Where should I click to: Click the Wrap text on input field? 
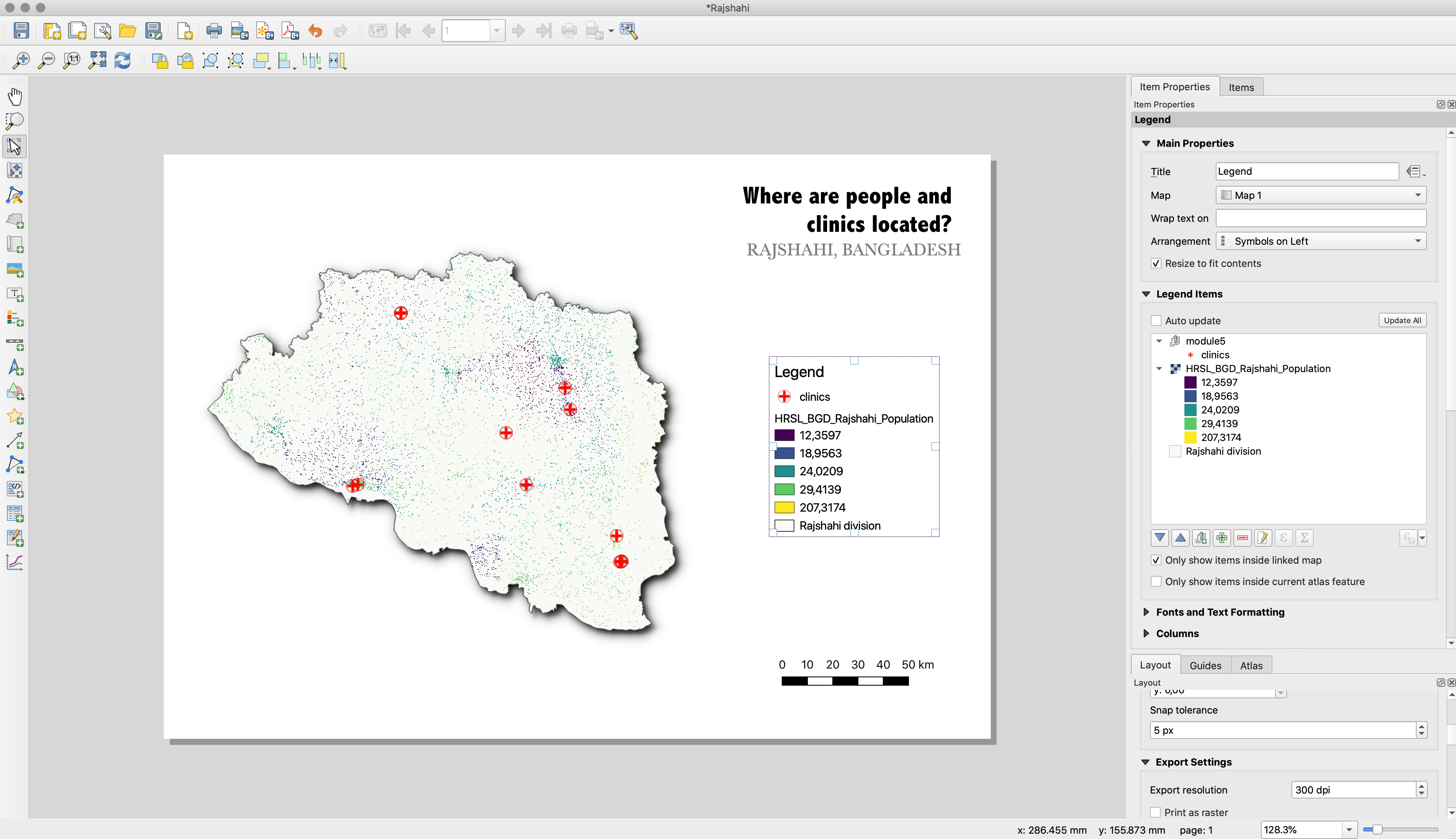click(1321, 218)
